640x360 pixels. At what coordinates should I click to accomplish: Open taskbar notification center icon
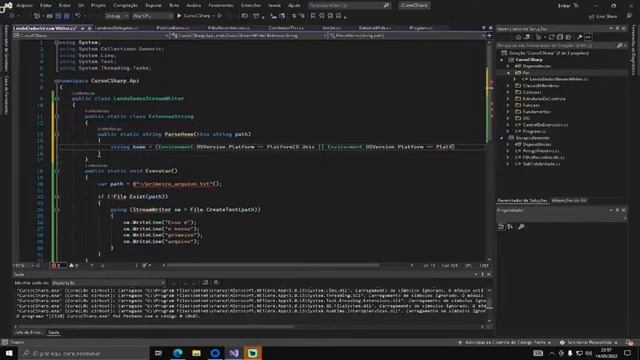point(627,353)
